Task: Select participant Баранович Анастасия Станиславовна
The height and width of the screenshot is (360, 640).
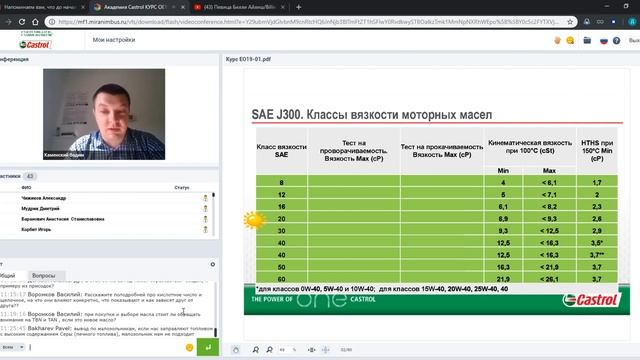Action: click(x=63, y=219)
